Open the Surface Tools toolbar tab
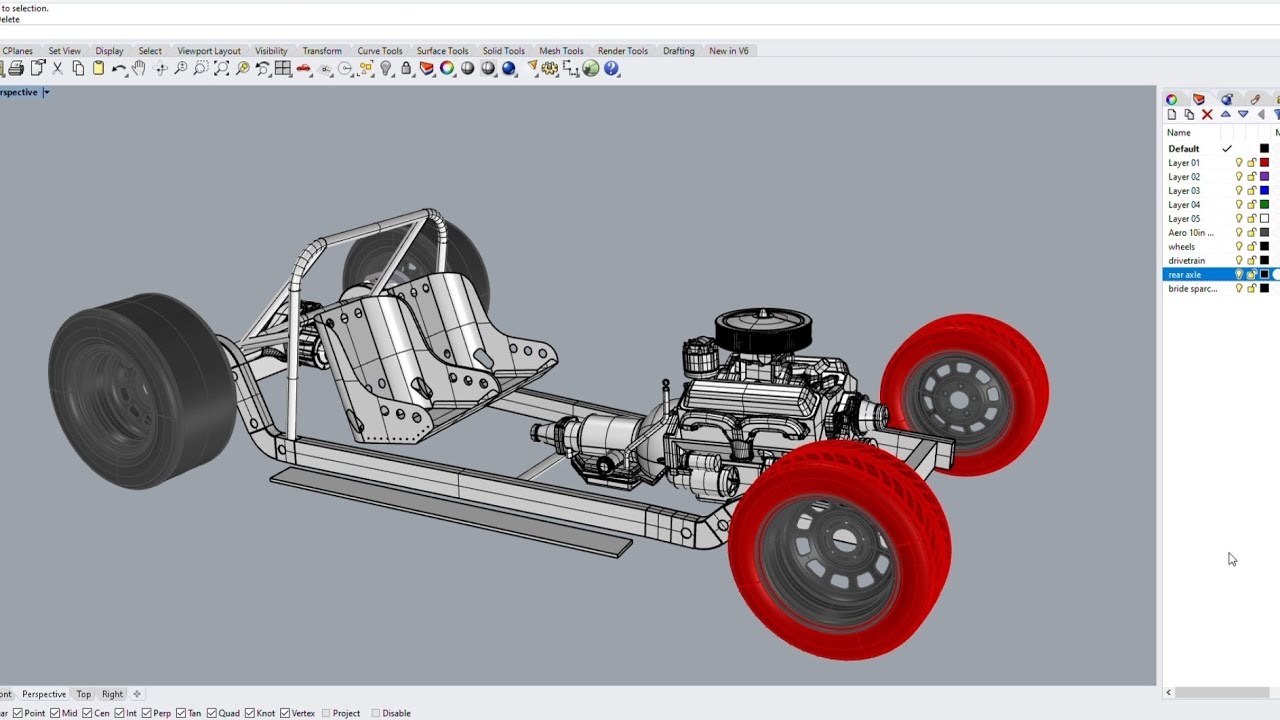This screenshot has height=720, width=1280. tap(442, 51)
